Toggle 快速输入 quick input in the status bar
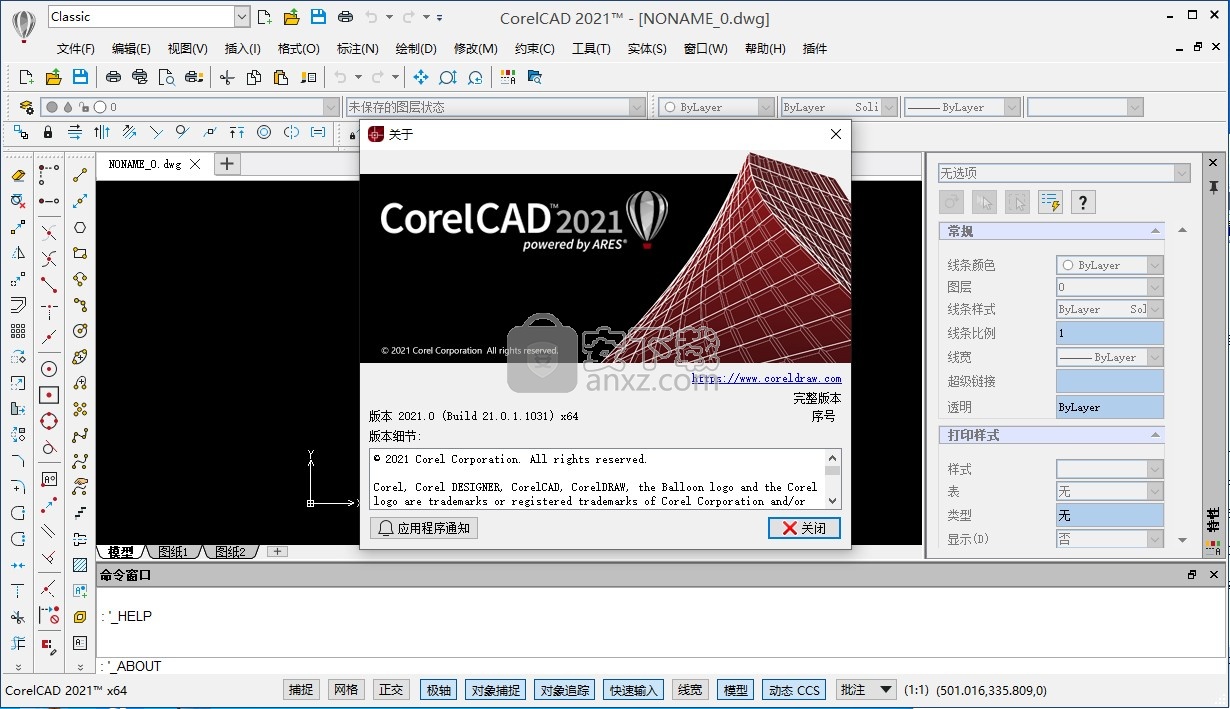Viewport: 1230px width, 709px height. pyautogui.click(x=634, y=690)
